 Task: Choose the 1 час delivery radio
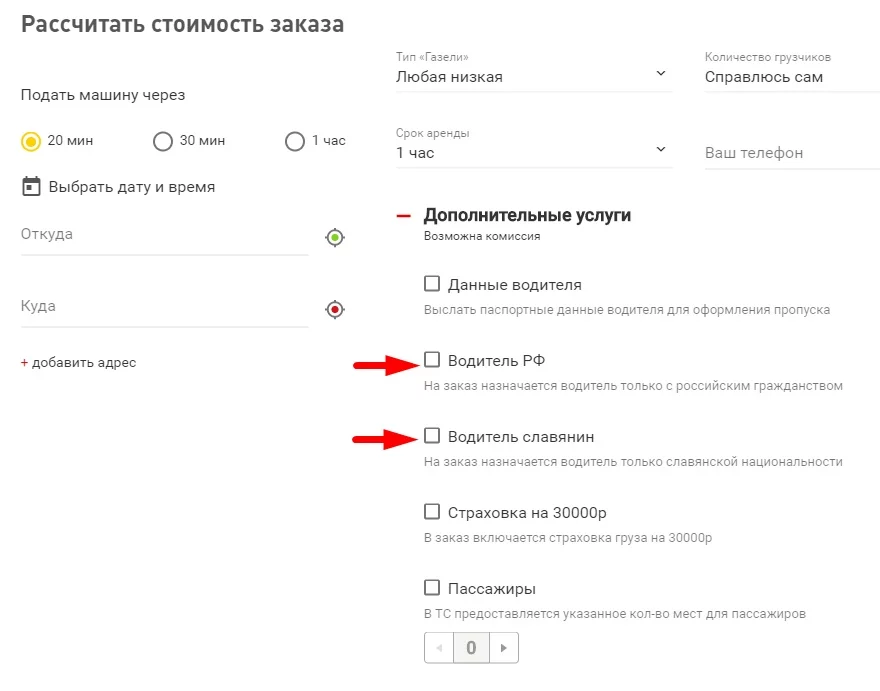pyautogui.click(x=295, y=141)
